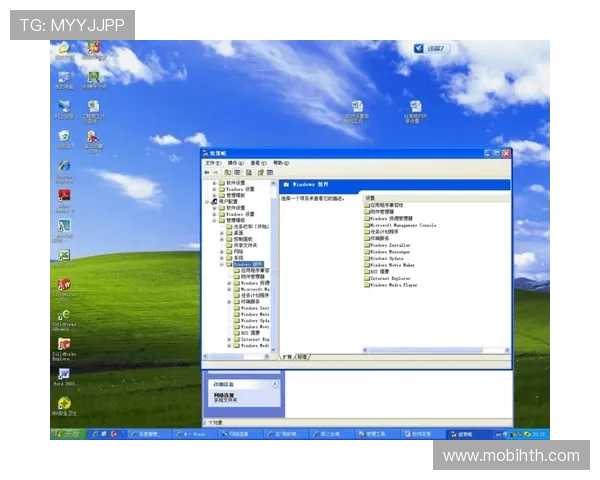Collapse the Windows 组件 tree node
This screenshot has width=600, height=480.
221,264
